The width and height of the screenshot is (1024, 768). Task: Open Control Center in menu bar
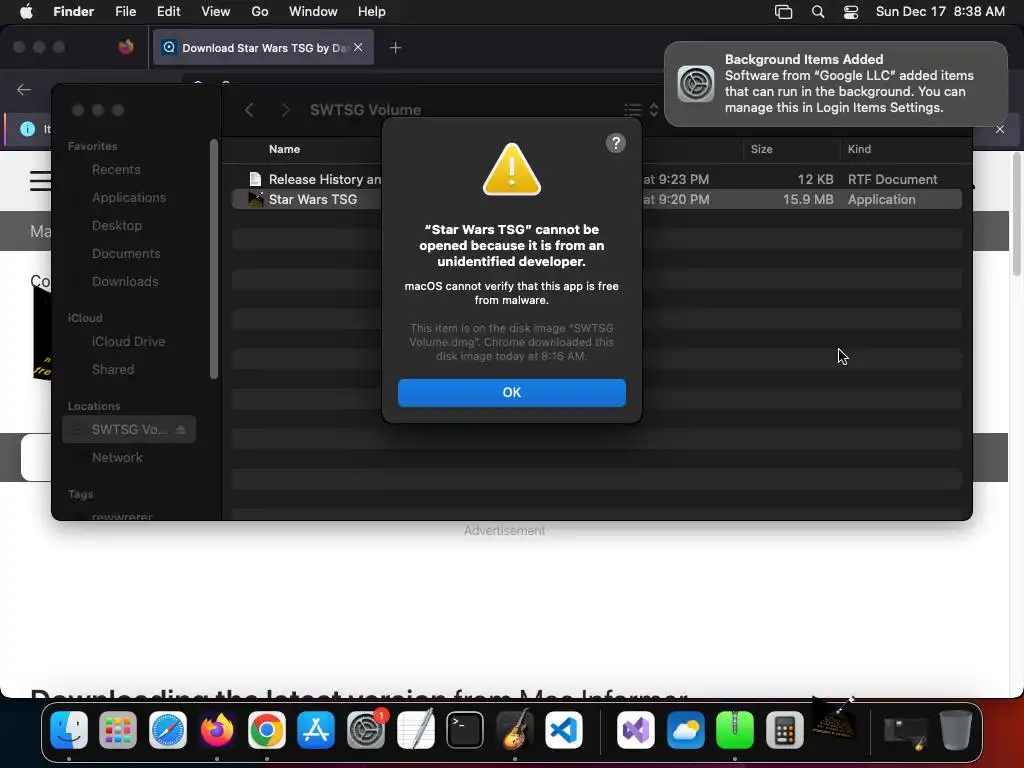pos(851,12)
